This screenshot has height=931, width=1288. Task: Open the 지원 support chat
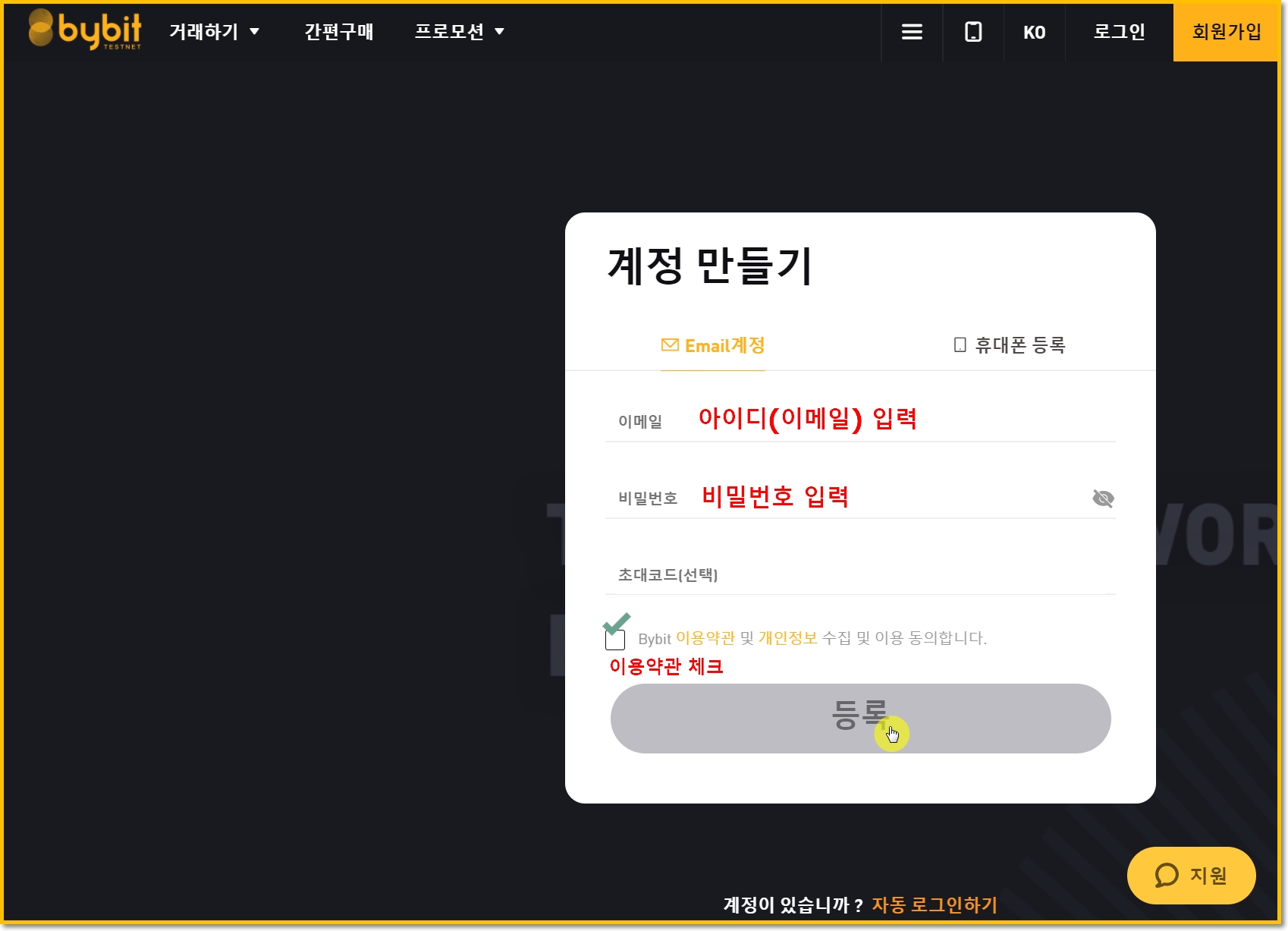point(1191,876)
